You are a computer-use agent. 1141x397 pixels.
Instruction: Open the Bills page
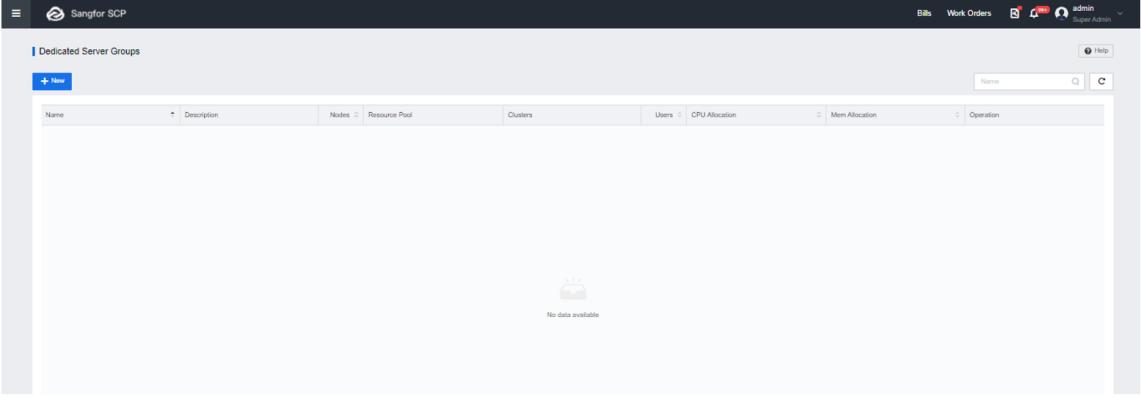(x=924, y=13)
